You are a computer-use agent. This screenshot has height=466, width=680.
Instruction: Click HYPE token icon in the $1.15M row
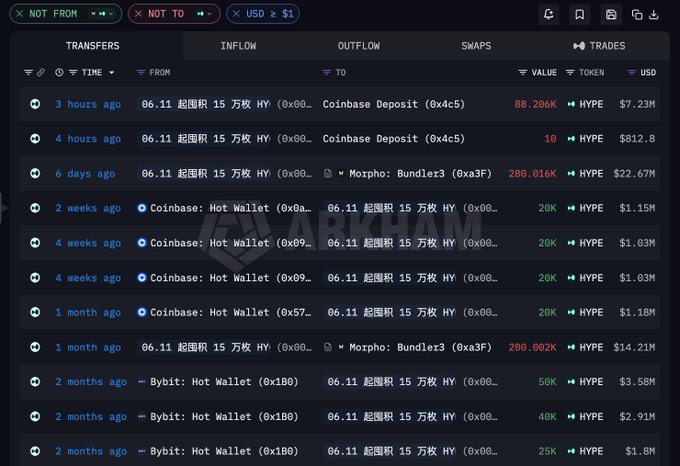pyautogui.click(x=571, y=208)
